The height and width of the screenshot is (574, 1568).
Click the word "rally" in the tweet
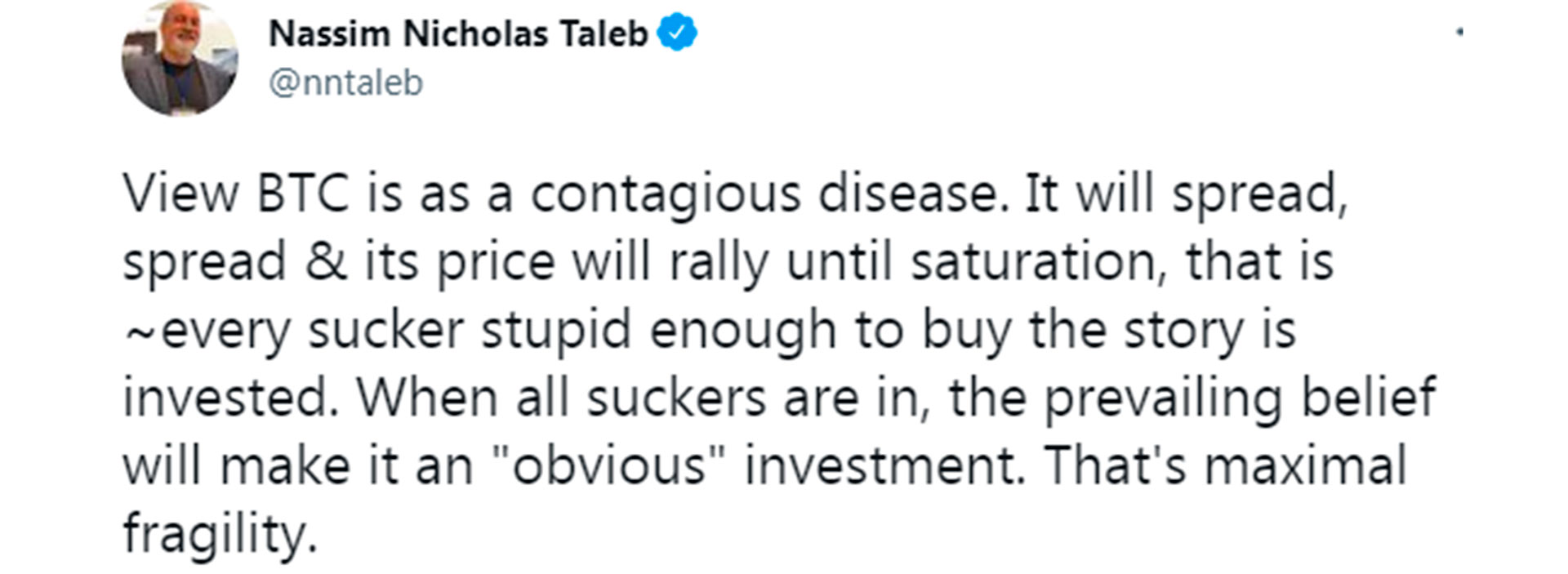click(x=719, y=262)
